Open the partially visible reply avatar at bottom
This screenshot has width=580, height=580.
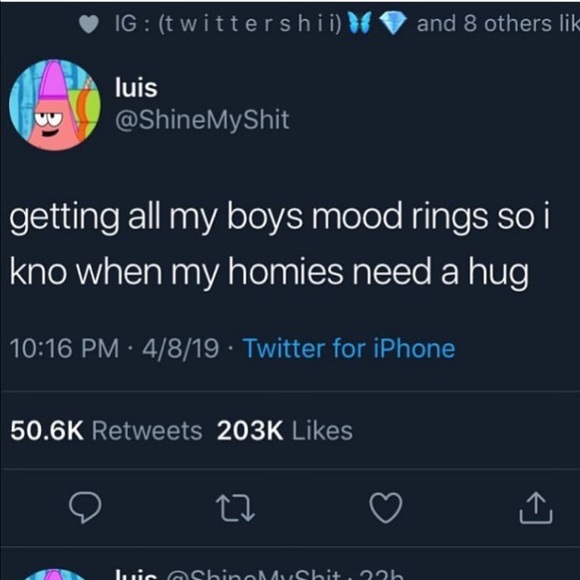pyautogui.click(x=55, y=574)
